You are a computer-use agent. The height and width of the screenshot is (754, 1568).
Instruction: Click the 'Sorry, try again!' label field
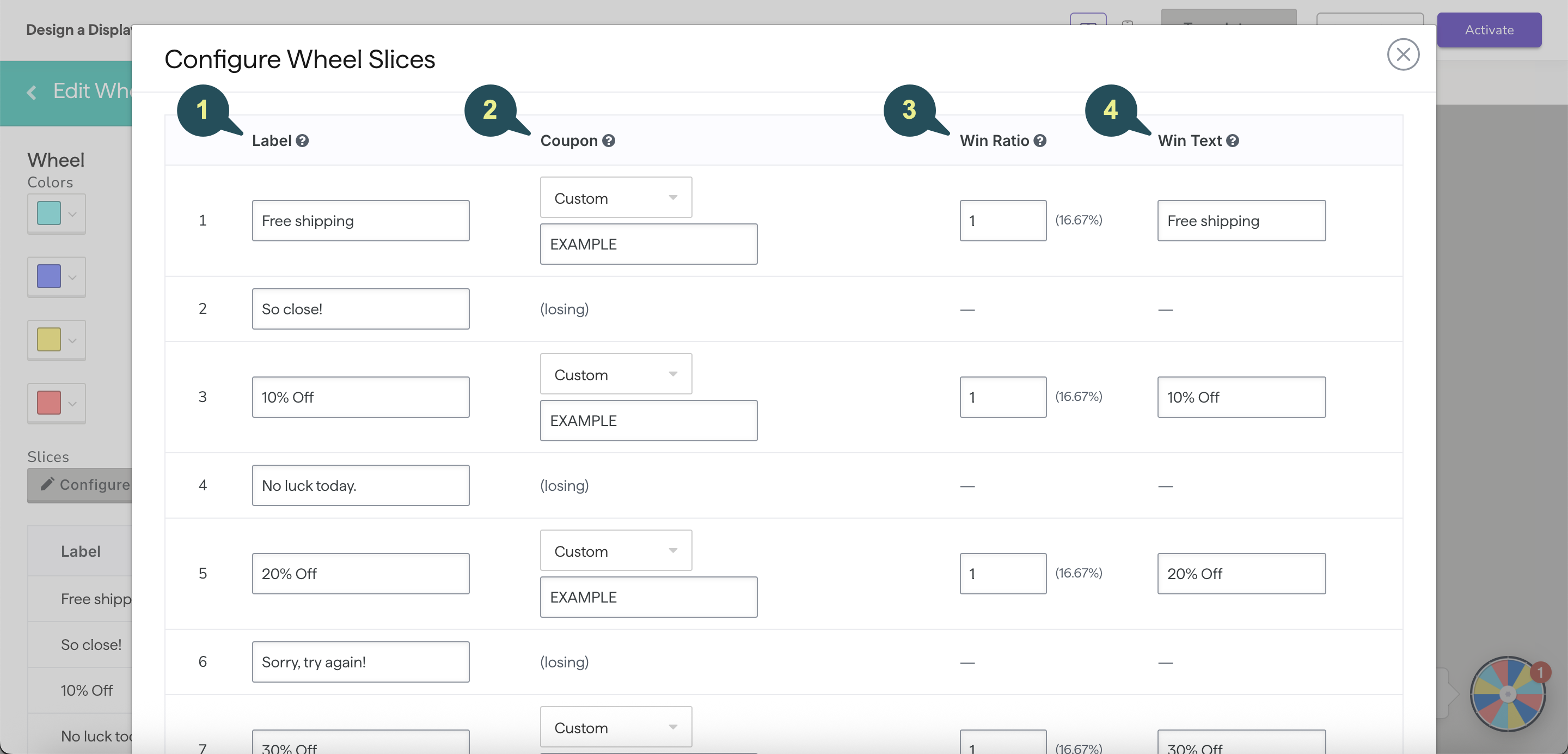pyautogui.click(x=360, y=662)
